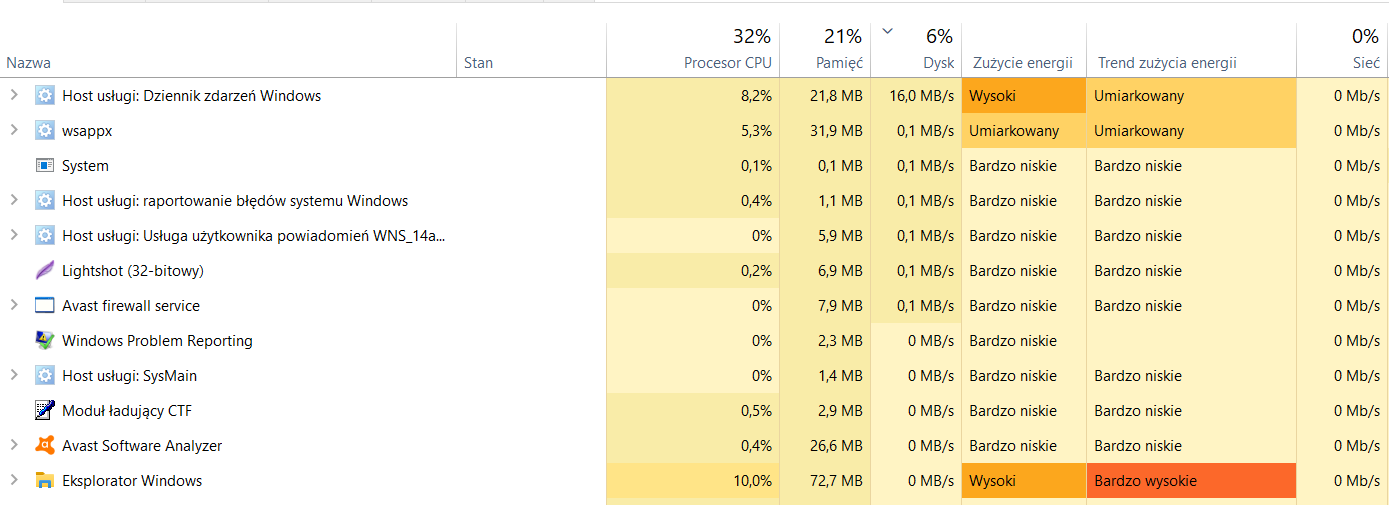Expand the Host usługi: SysMain entry
Viewport: 1389px width, 505px height.
pyautogui.click(x=14, y=376)
